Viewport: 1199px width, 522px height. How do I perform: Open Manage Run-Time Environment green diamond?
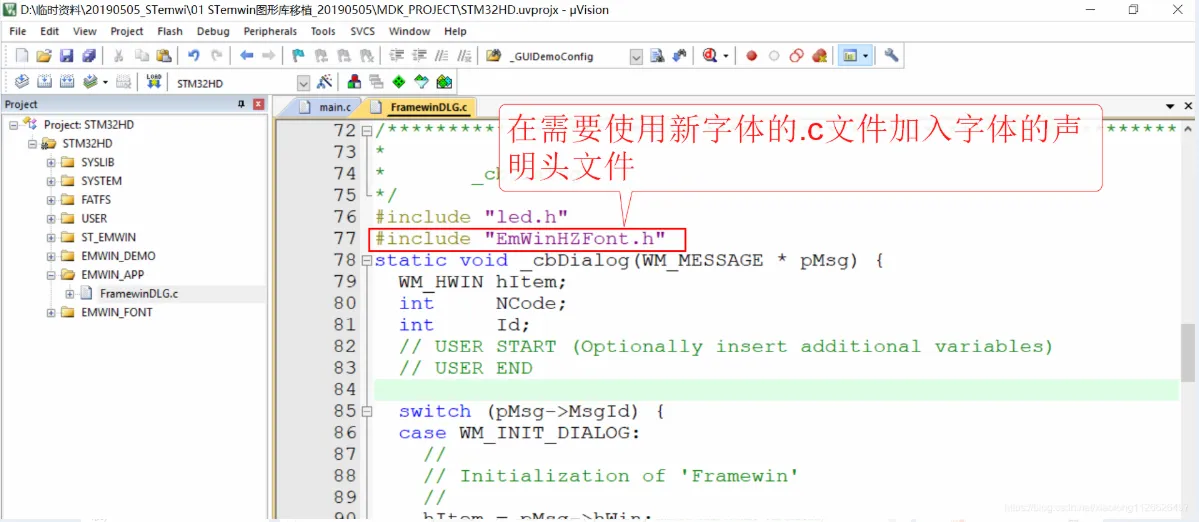coord(398,82)
